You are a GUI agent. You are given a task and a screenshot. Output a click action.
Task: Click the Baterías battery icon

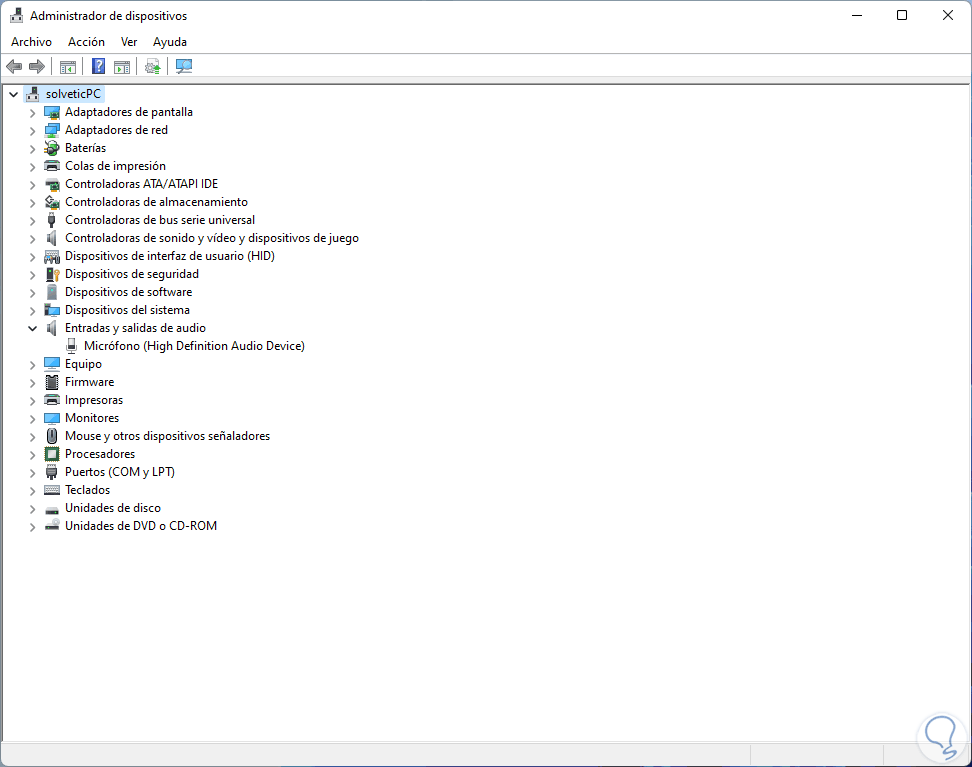pyautogui.click(x=52, y=148)
